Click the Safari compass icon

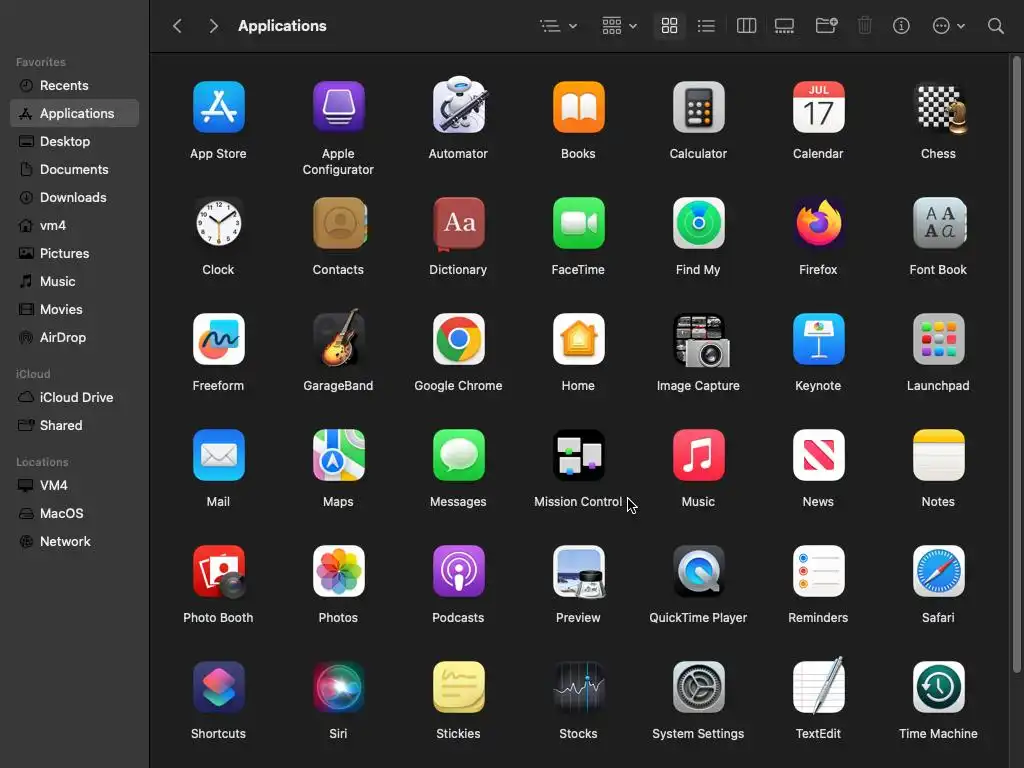[x=938, y=571]
